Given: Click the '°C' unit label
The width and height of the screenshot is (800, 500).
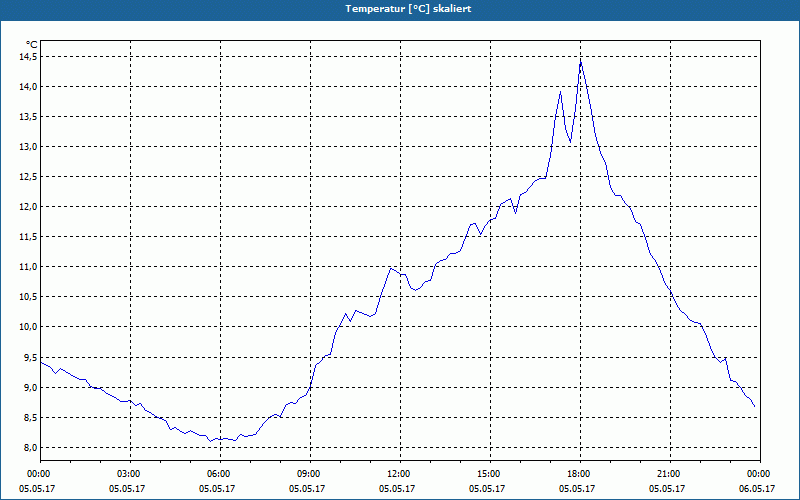Looking at the screenshot, I should click(x=31, y=45).
